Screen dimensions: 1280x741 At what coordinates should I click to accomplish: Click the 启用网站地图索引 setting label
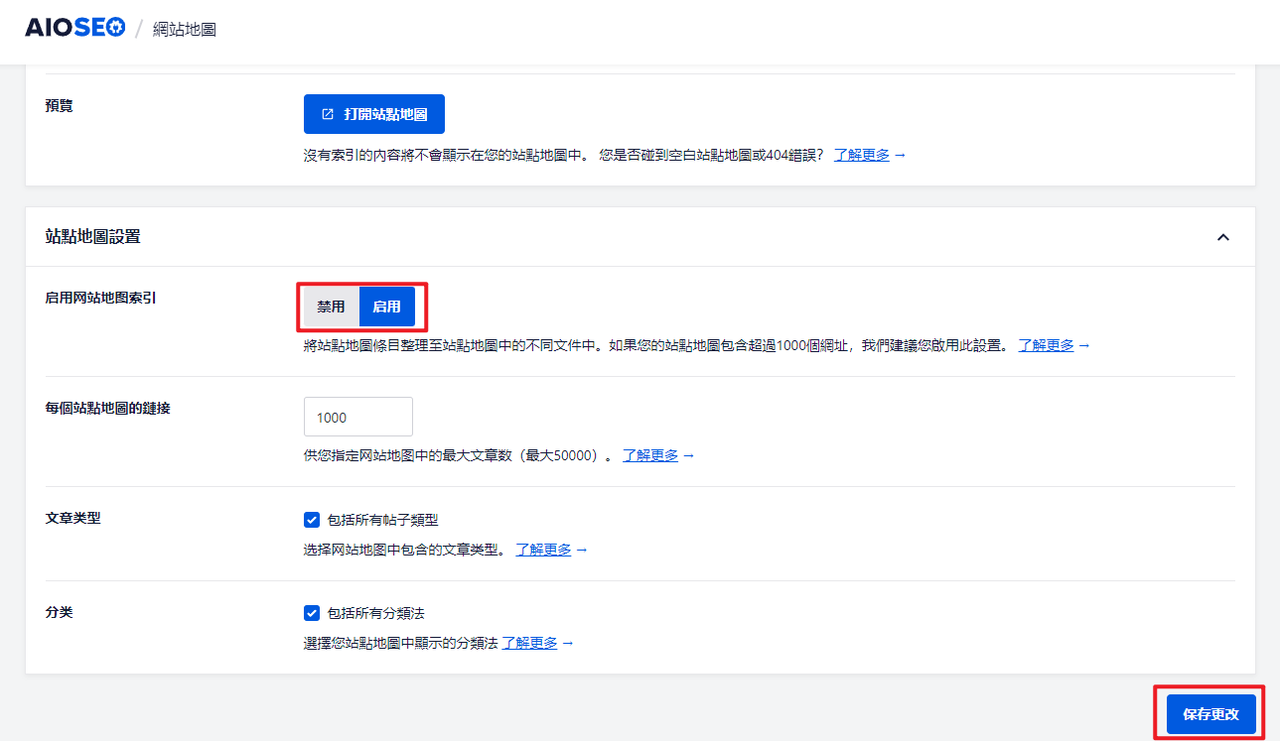tap(101, 298)
